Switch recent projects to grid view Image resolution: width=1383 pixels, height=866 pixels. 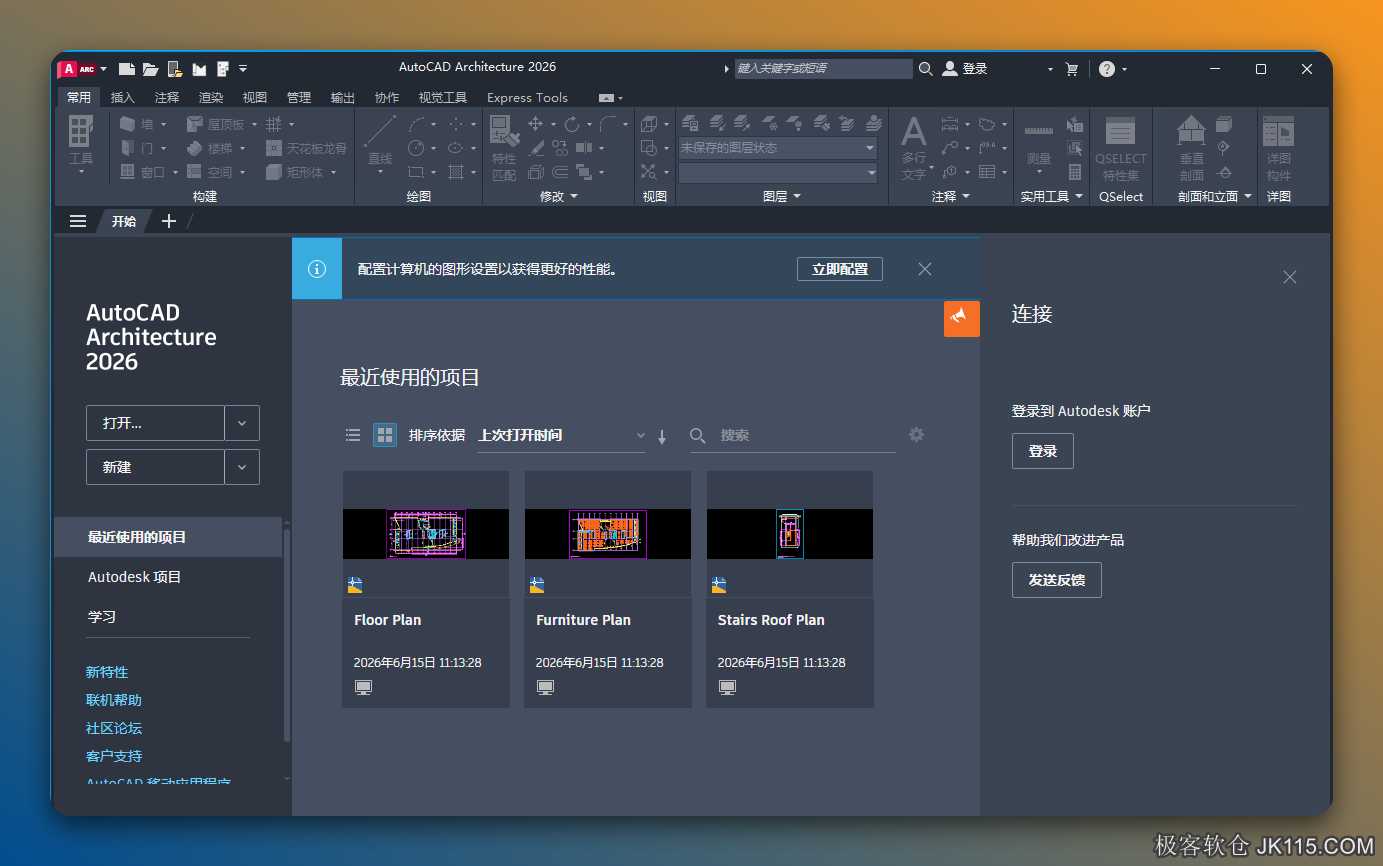[385, 435]
